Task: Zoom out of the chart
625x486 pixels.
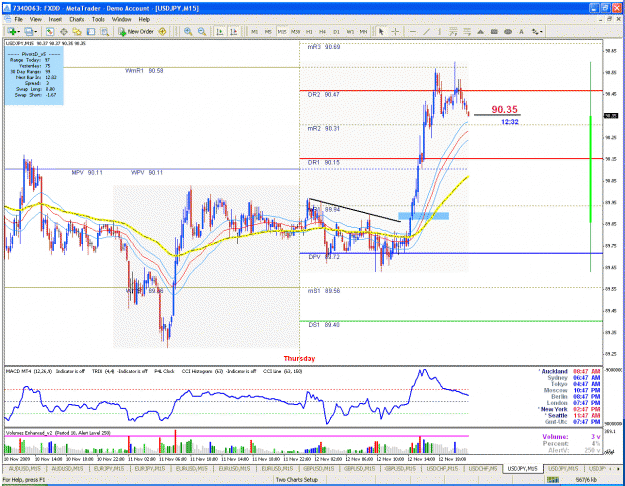Action: tap(202, 31)
